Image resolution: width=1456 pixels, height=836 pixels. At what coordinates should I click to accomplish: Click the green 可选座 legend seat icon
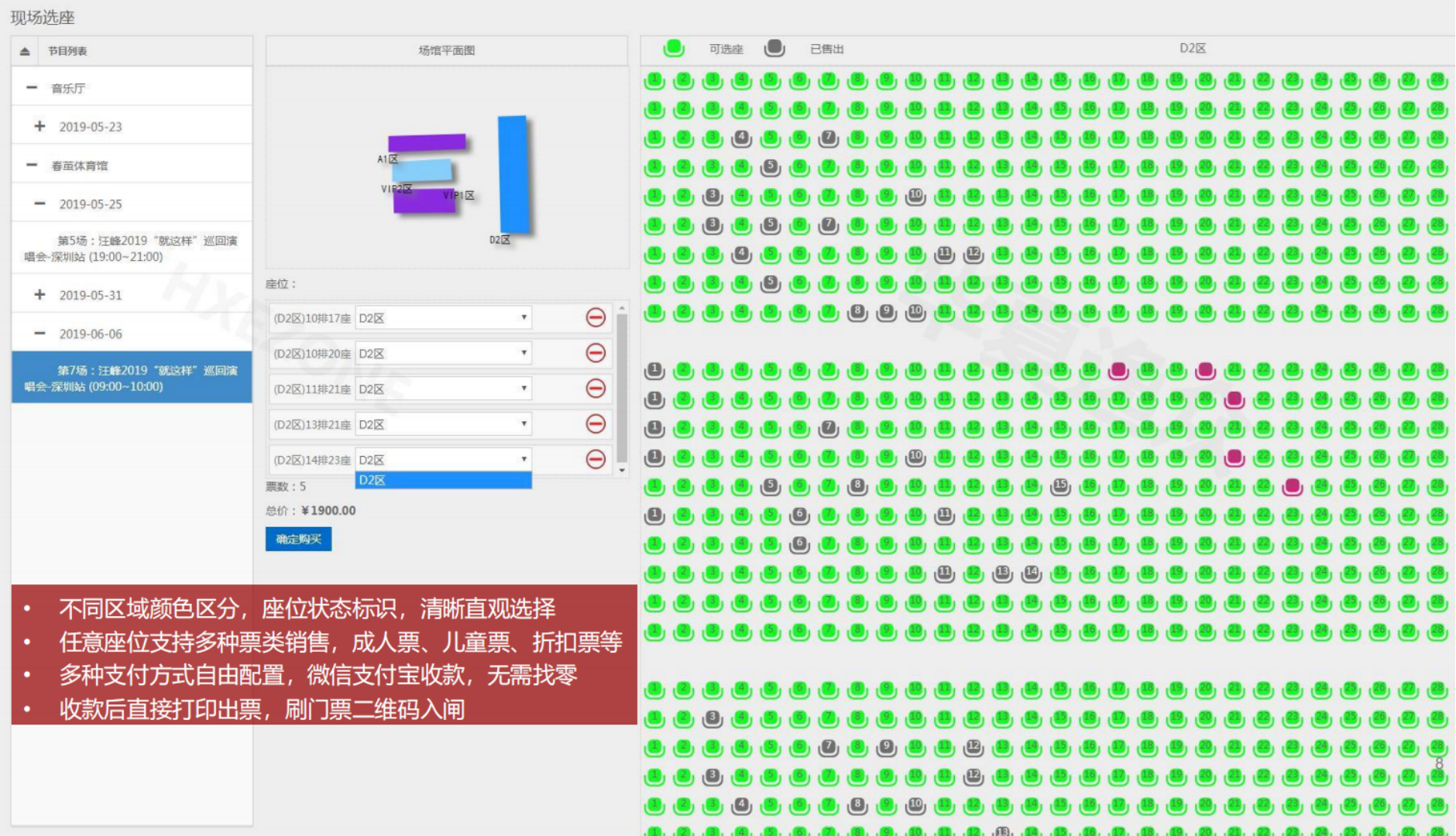(674, 48)
